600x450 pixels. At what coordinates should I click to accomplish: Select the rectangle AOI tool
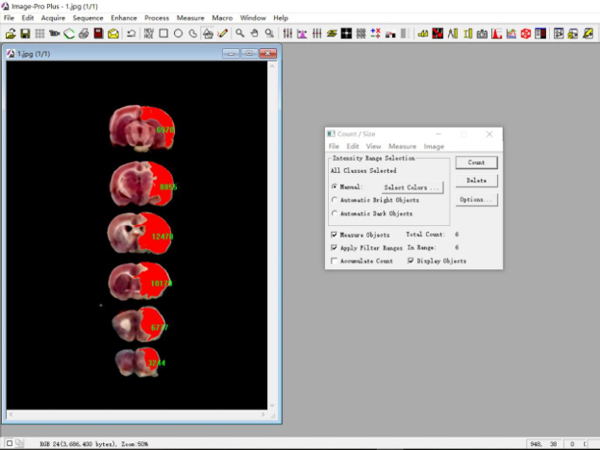[163, 33]
